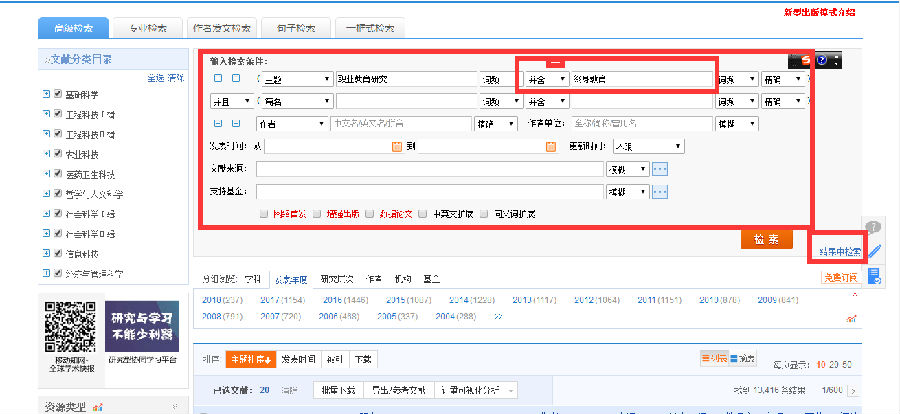Expand the 哲学与人文科学 tree node
900x414 pixels.
coord(46,194)
